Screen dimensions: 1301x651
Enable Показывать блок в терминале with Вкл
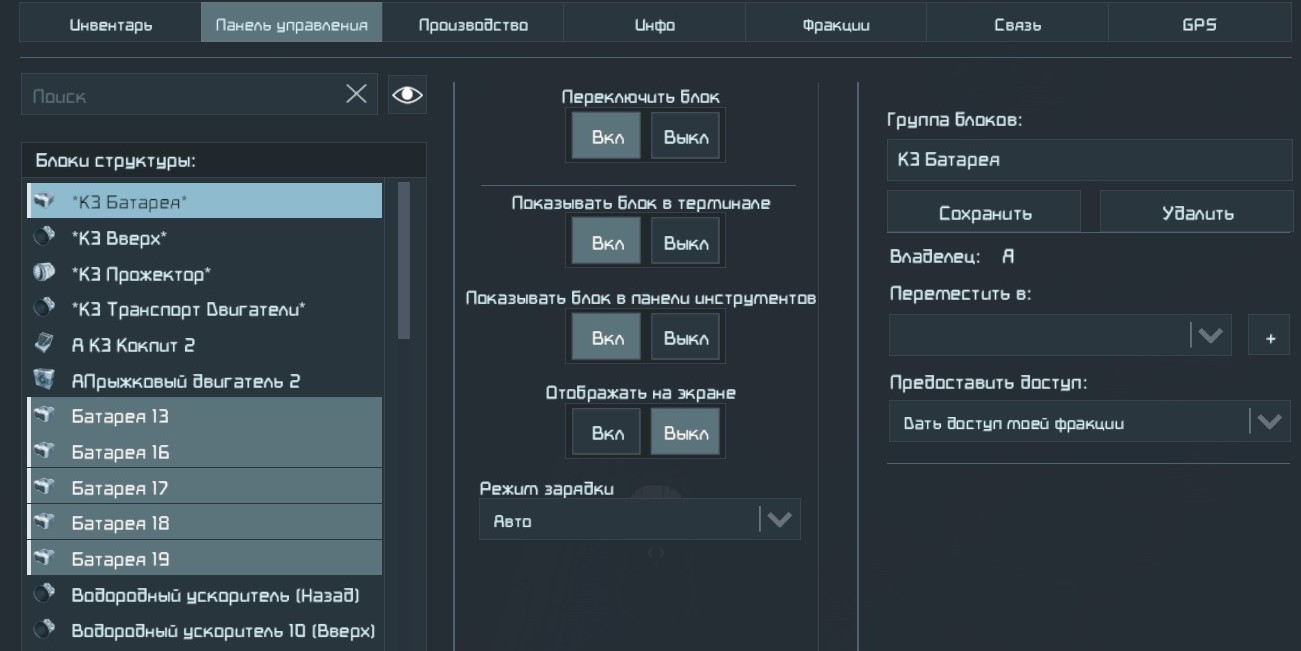coord(608,240)
